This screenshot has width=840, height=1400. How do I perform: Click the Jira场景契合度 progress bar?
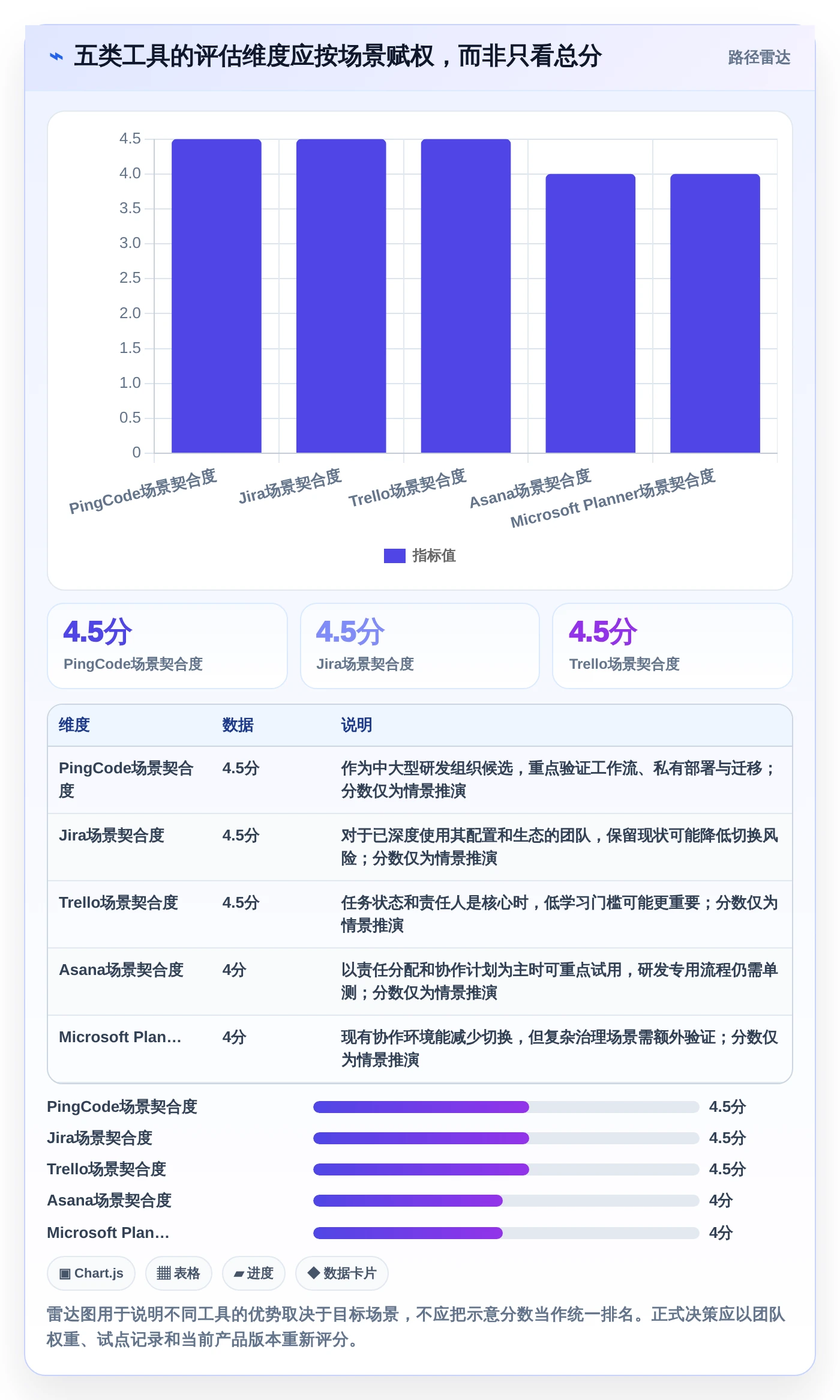(x=506, y=1138)
